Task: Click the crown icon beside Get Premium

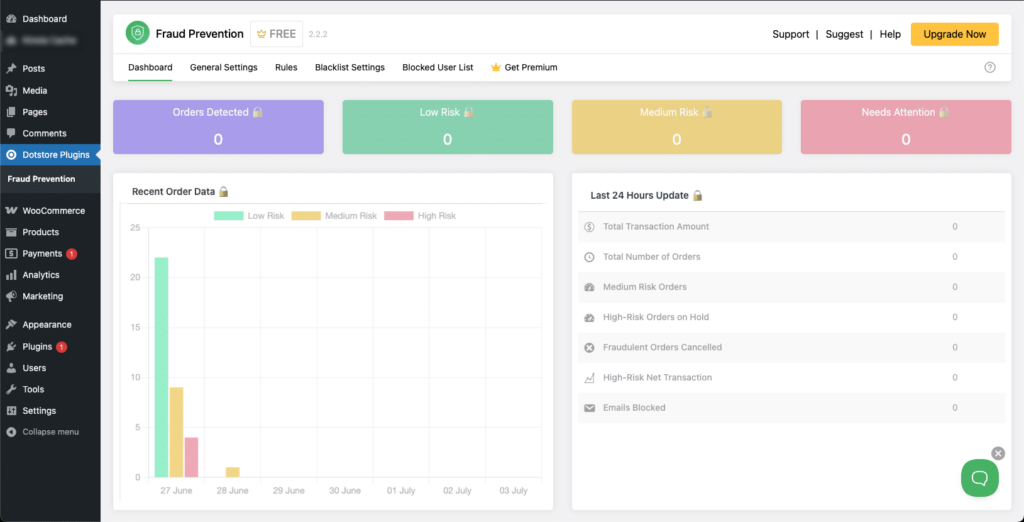Action: (495, 67)
